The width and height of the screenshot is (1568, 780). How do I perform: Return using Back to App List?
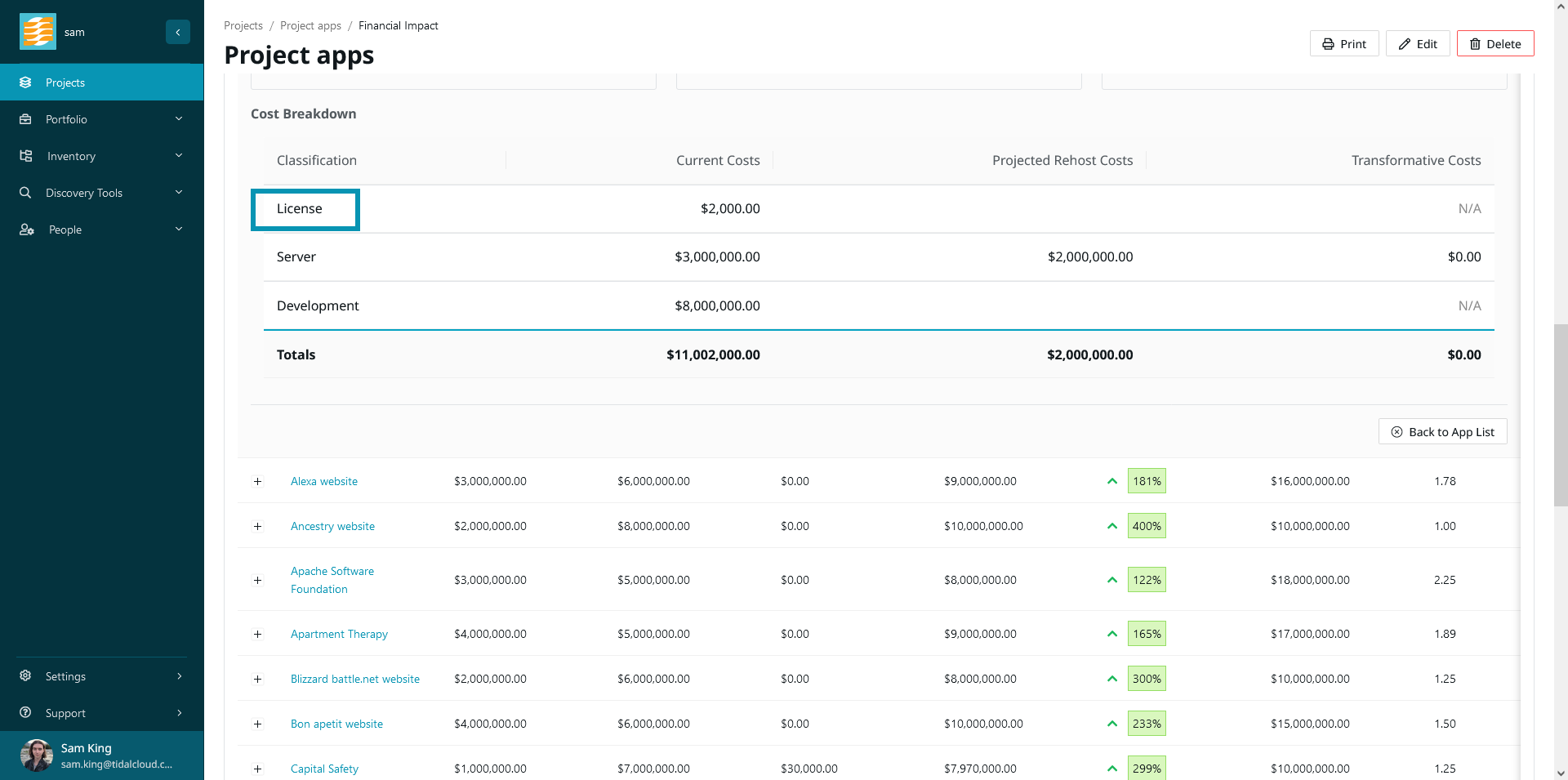1442,432
